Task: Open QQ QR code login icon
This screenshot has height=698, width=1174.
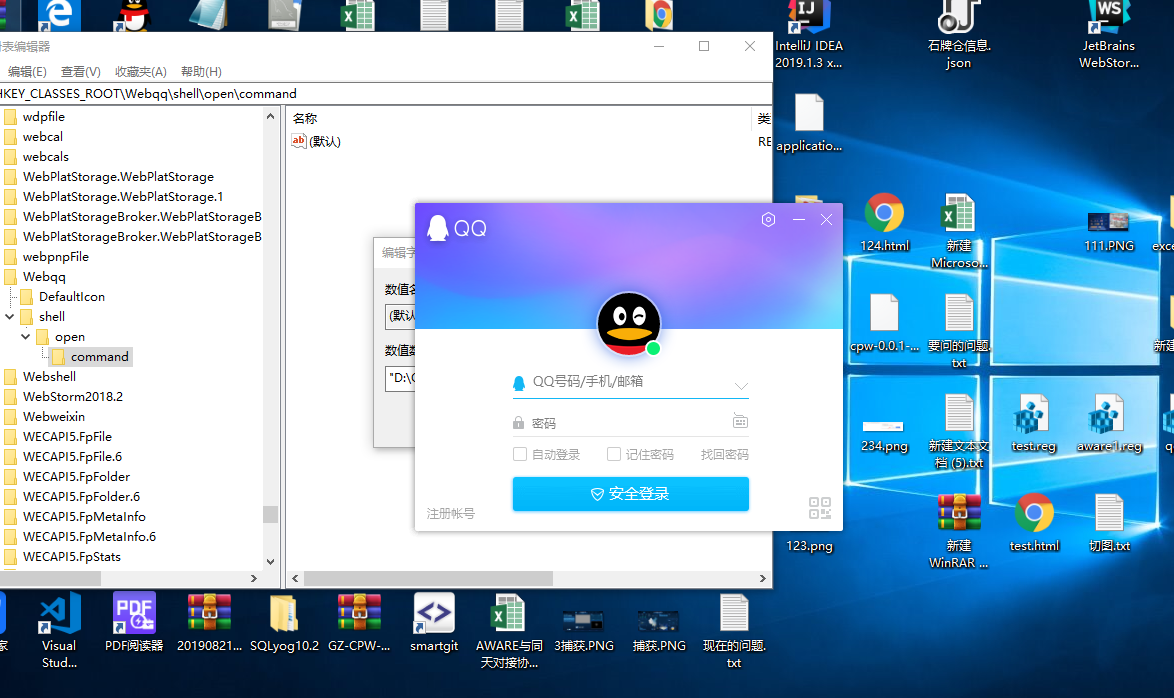Action: click(820, 508)
